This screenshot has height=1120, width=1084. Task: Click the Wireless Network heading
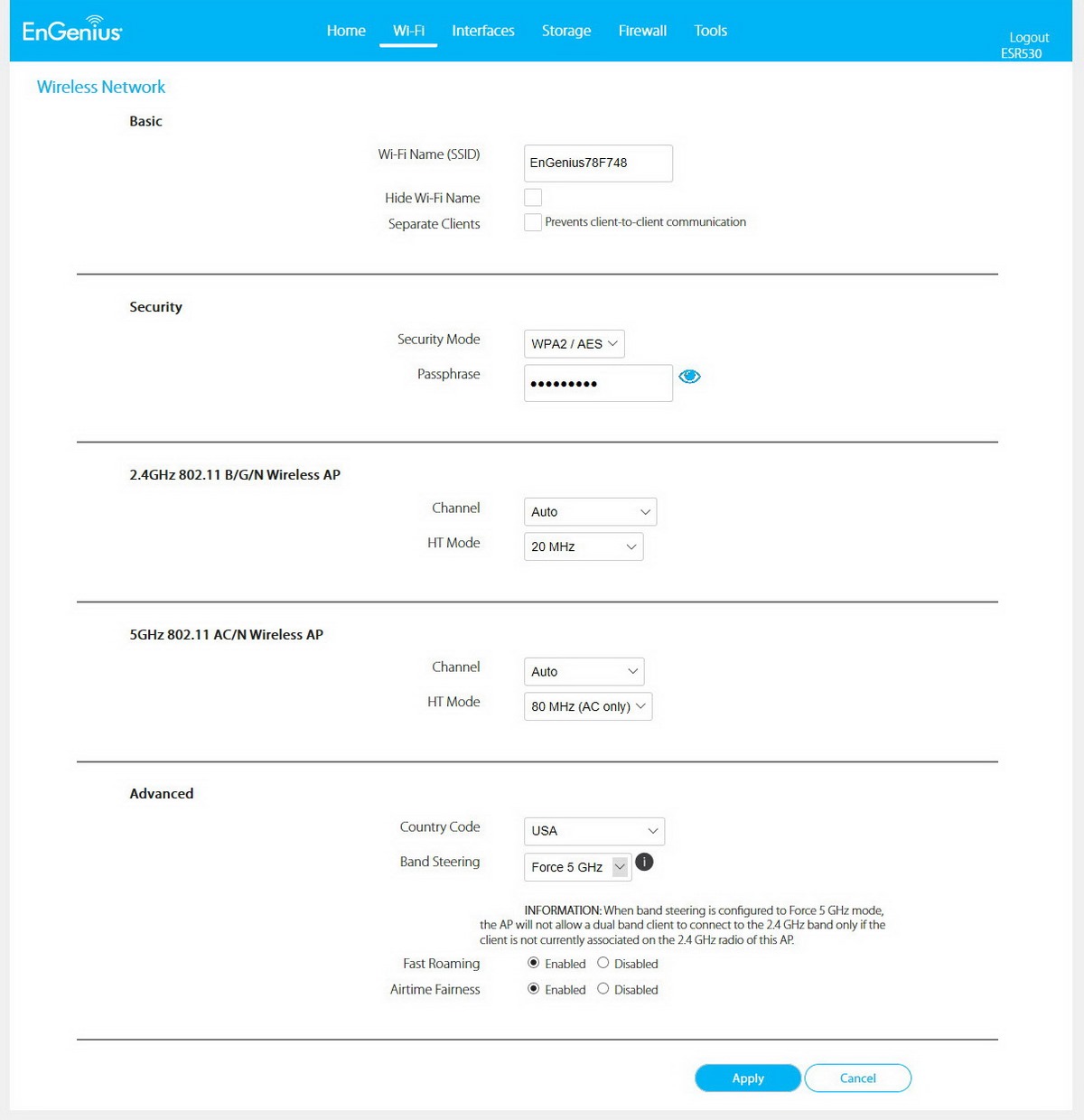click(101, 87)
